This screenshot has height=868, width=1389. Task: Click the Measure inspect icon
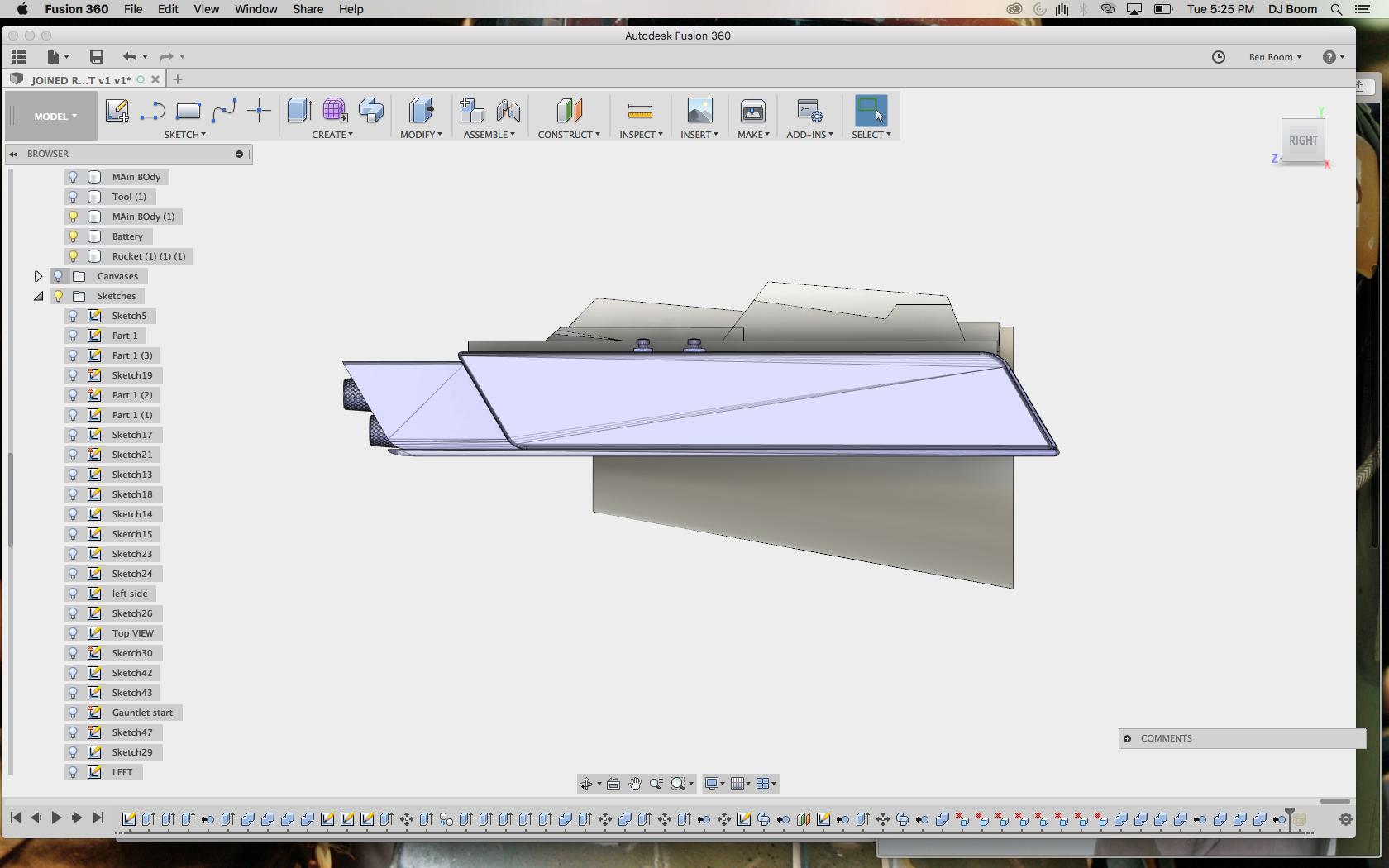[641, 111]
